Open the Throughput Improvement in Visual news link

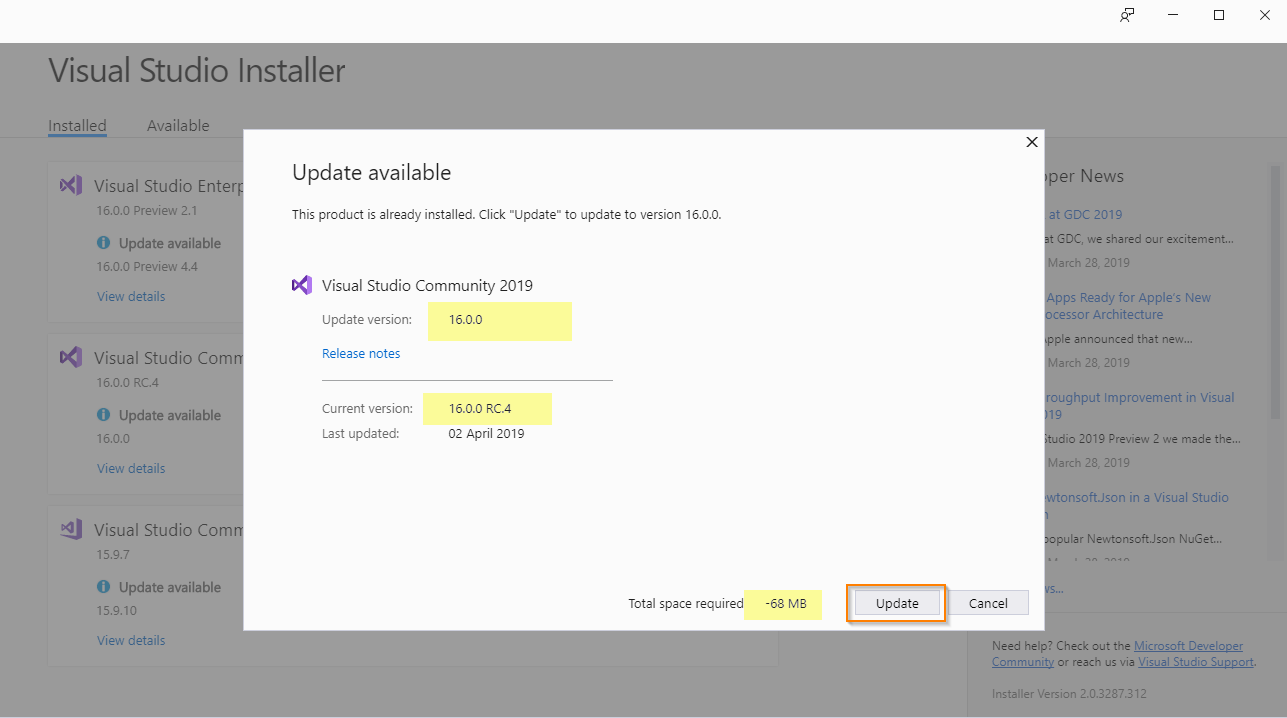(x=1140, y=406)
